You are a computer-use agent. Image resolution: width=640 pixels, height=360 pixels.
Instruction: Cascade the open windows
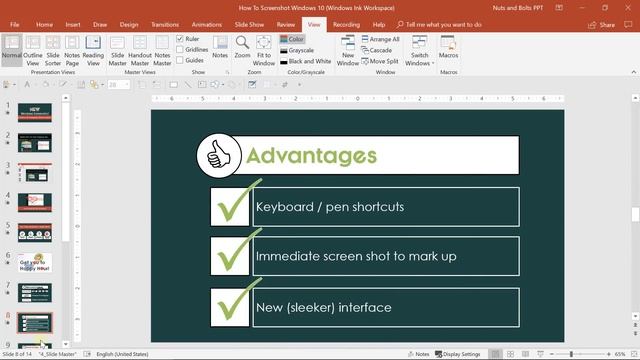pyautogui.click(x=376, y=50)
